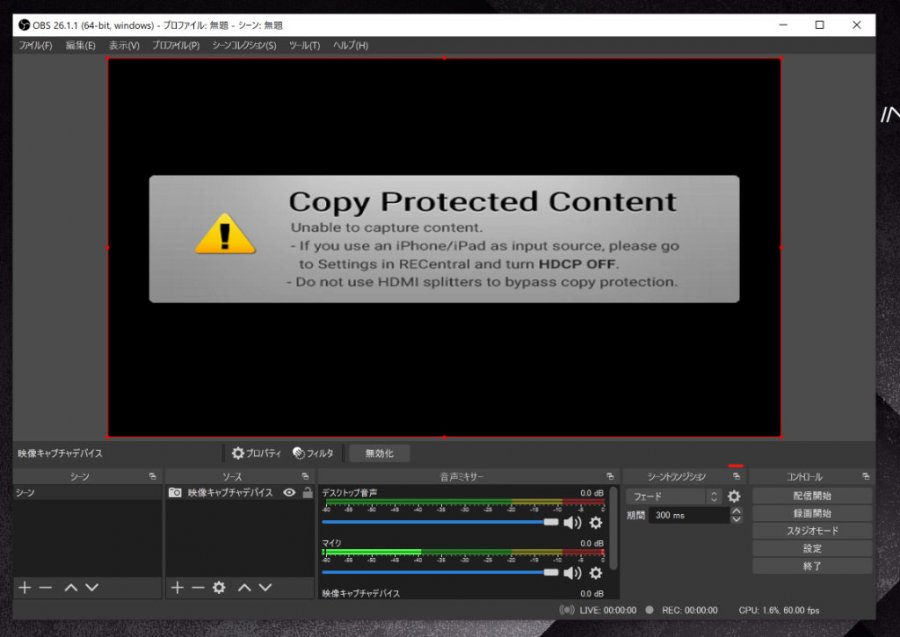900x637 pixels.
Task: Click the 無効化 button
Action: (x=379, y=453)
